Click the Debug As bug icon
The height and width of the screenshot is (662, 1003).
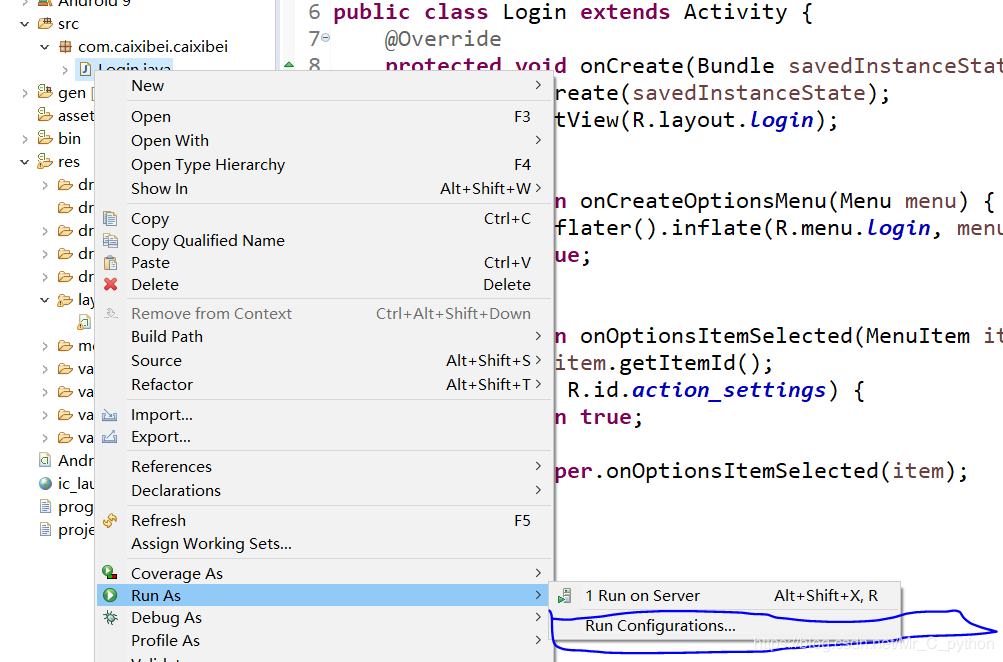click(111, 618)
